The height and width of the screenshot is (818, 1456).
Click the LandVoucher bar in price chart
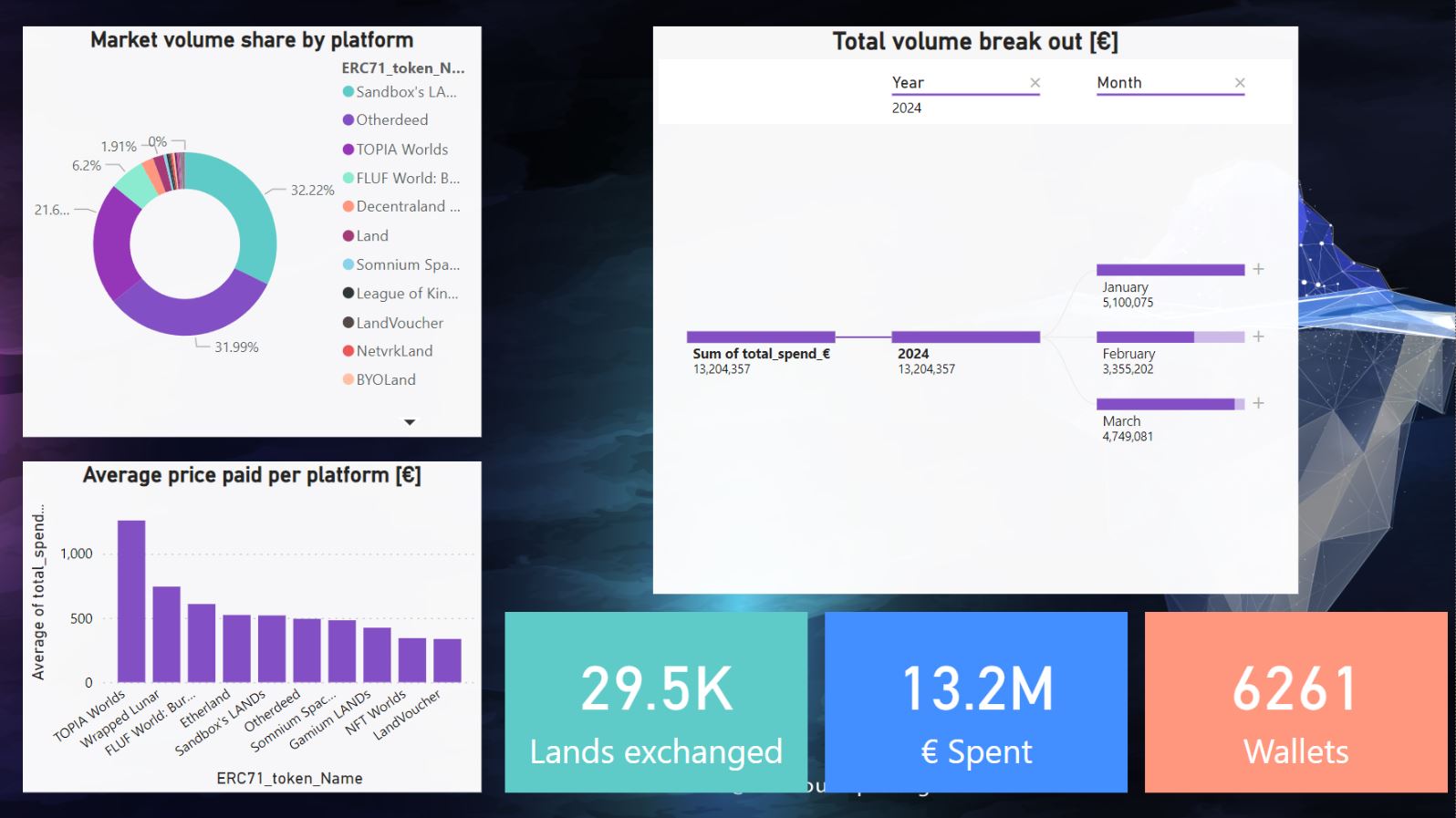[447, 660]
